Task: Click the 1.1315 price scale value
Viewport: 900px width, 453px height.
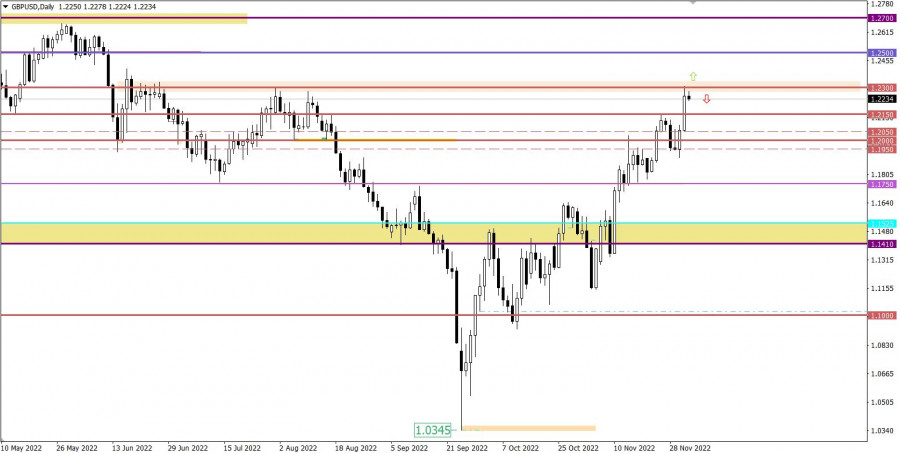Action: click(x=881, y=260)
